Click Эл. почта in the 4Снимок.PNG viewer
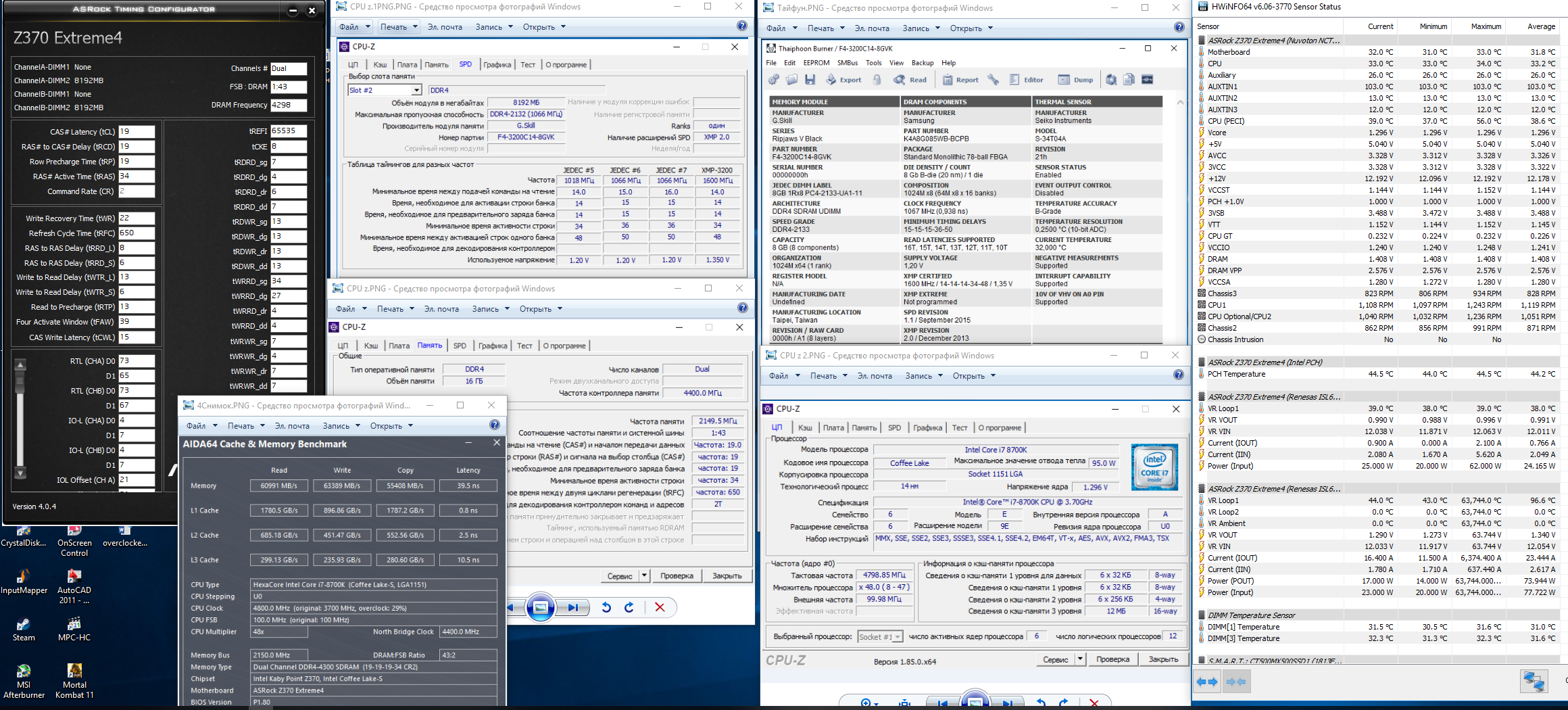 pos(292,426)
